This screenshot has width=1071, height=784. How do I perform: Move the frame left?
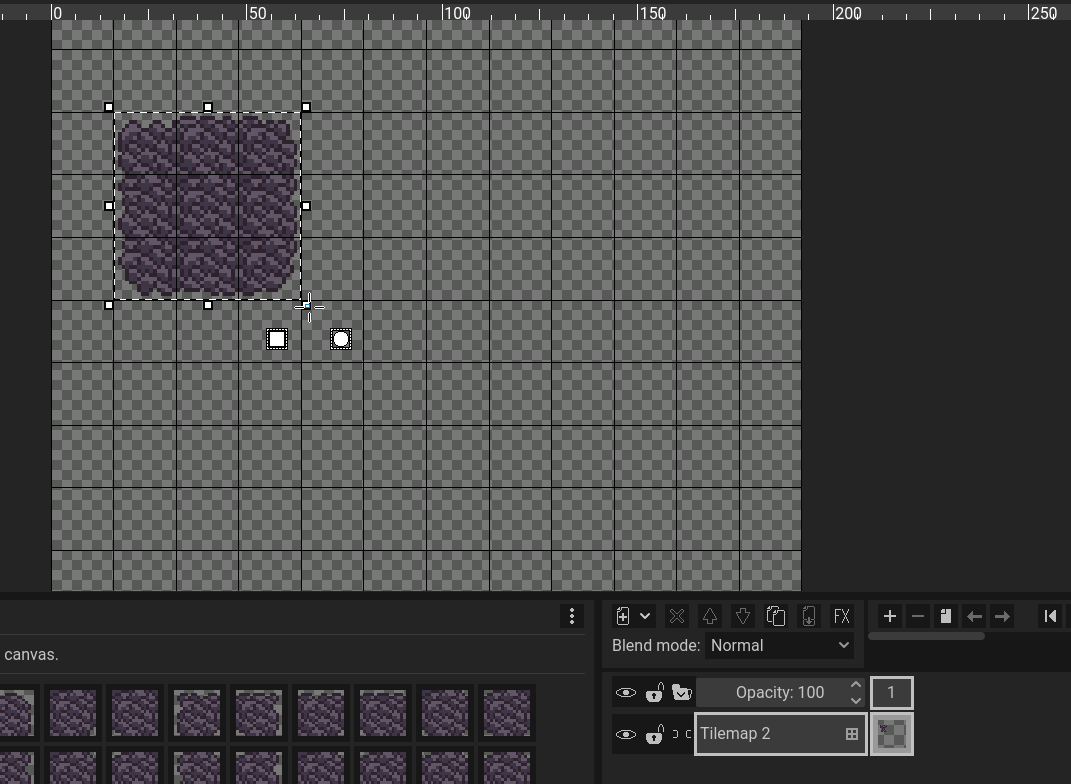[x=973, y=616]
